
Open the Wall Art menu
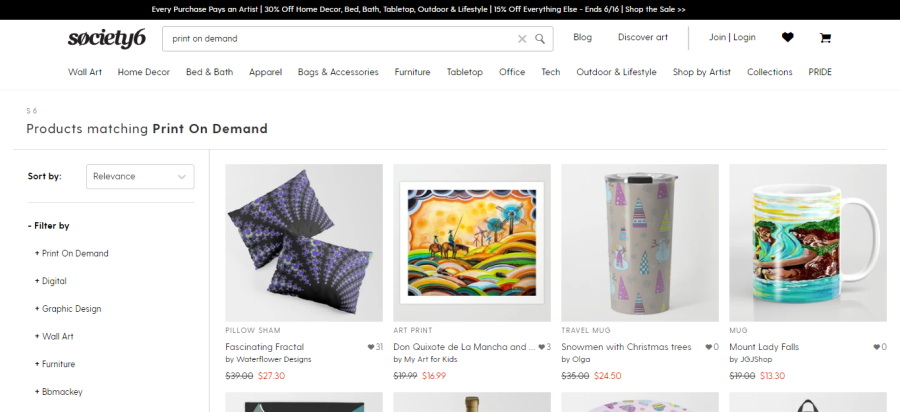click(x=85, y=72)
